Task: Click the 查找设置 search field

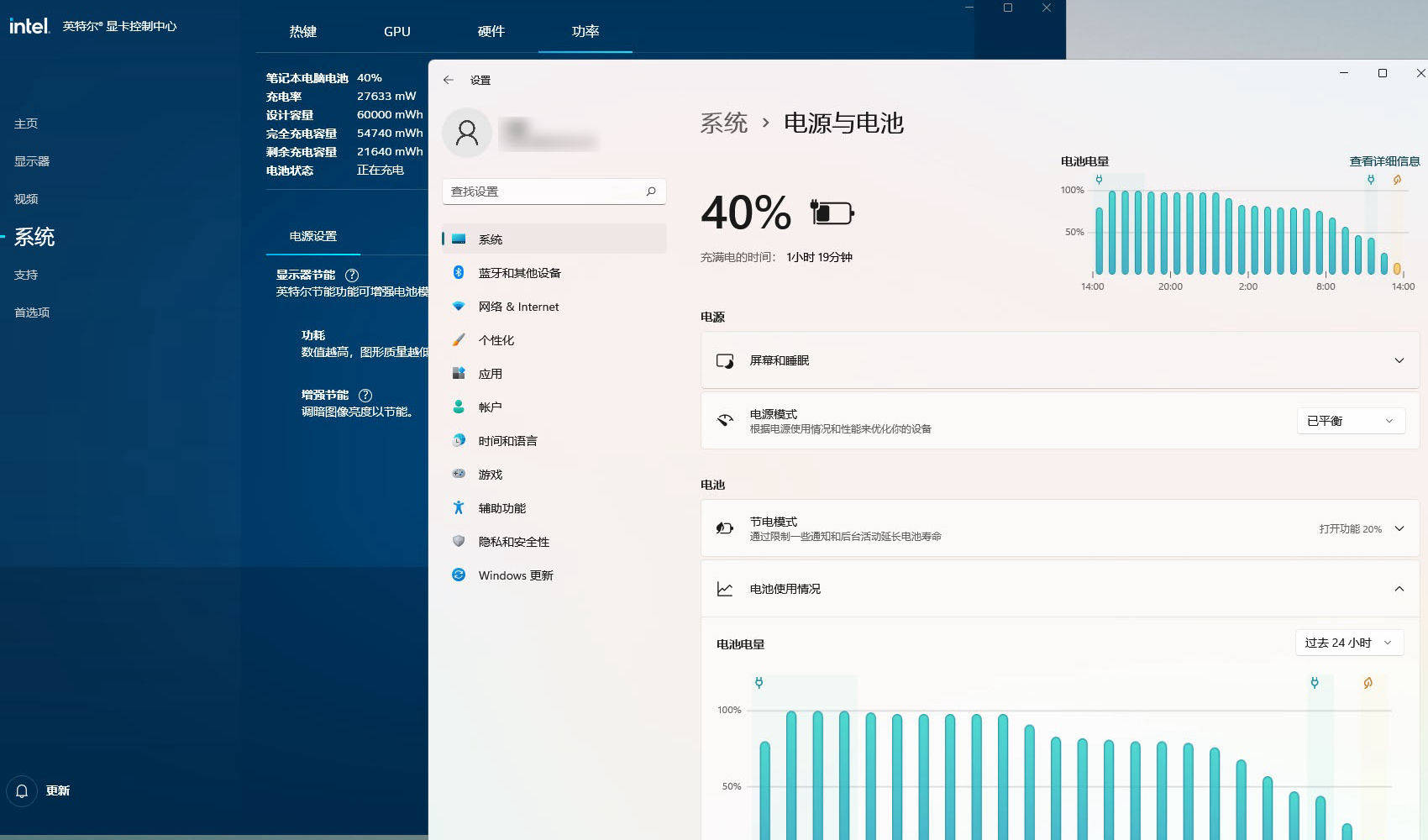Action: click(x=554, y=192)
